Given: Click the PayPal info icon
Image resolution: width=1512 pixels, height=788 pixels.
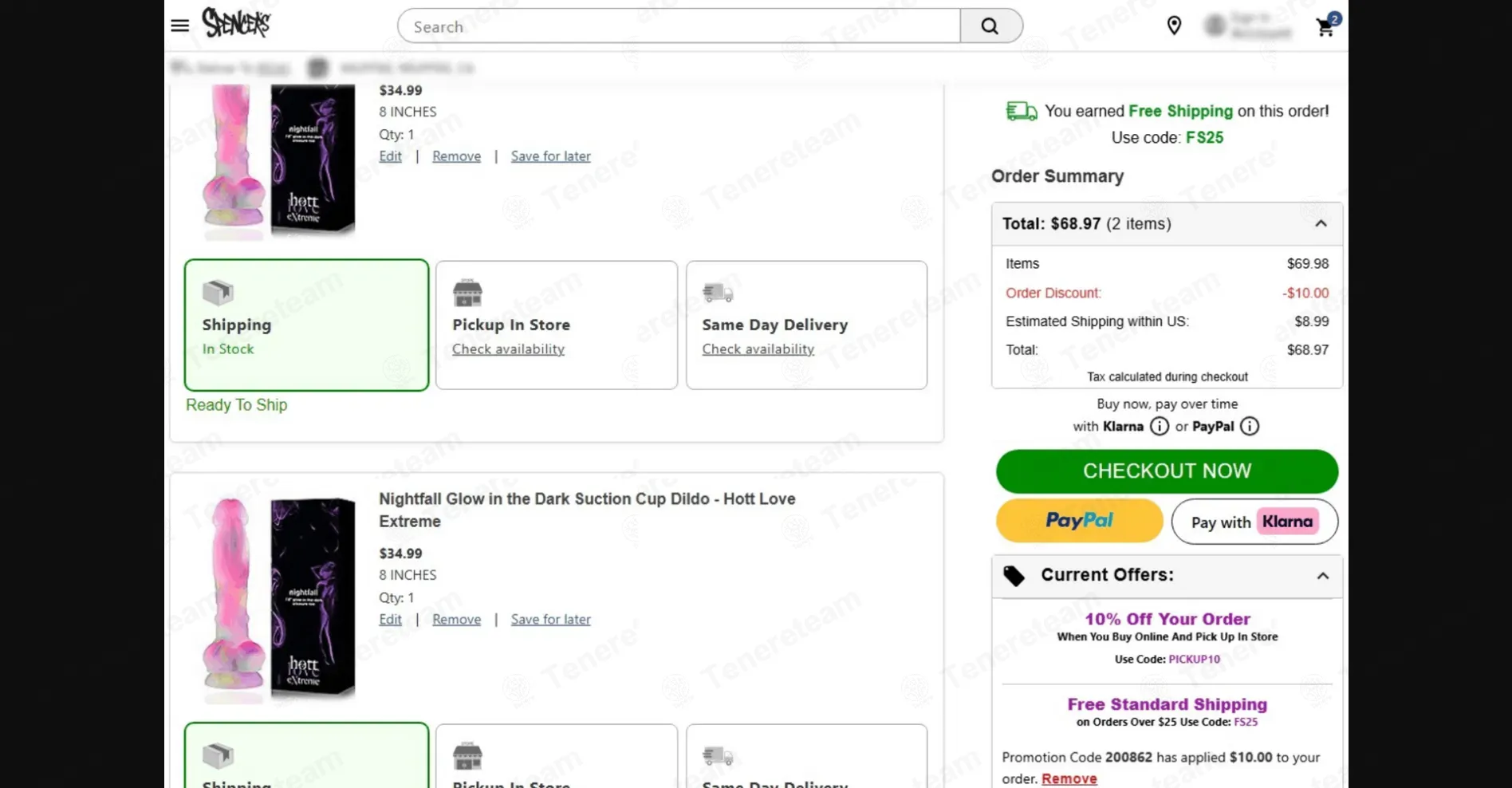Looking at the screenshot, I should click(x=1250, y=427).
